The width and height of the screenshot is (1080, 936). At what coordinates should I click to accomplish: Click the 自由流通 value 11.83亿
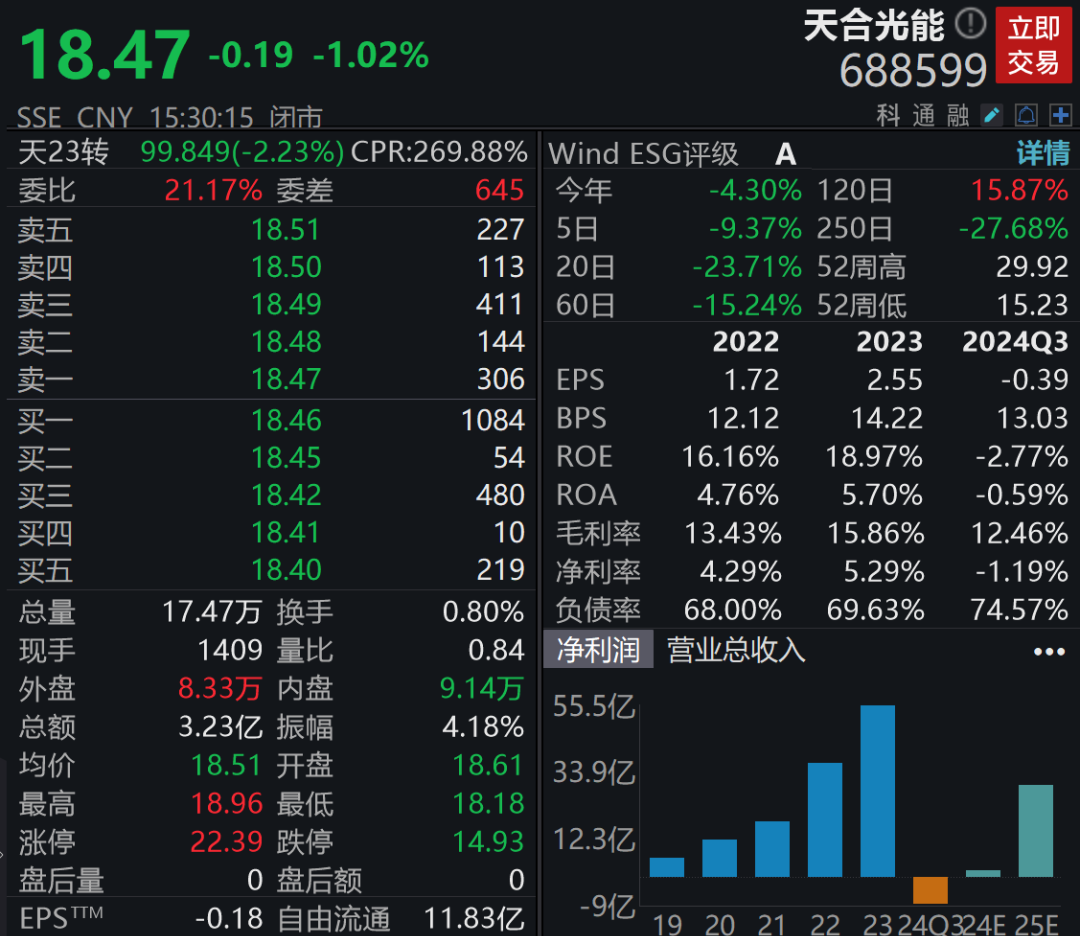(474, 918)
